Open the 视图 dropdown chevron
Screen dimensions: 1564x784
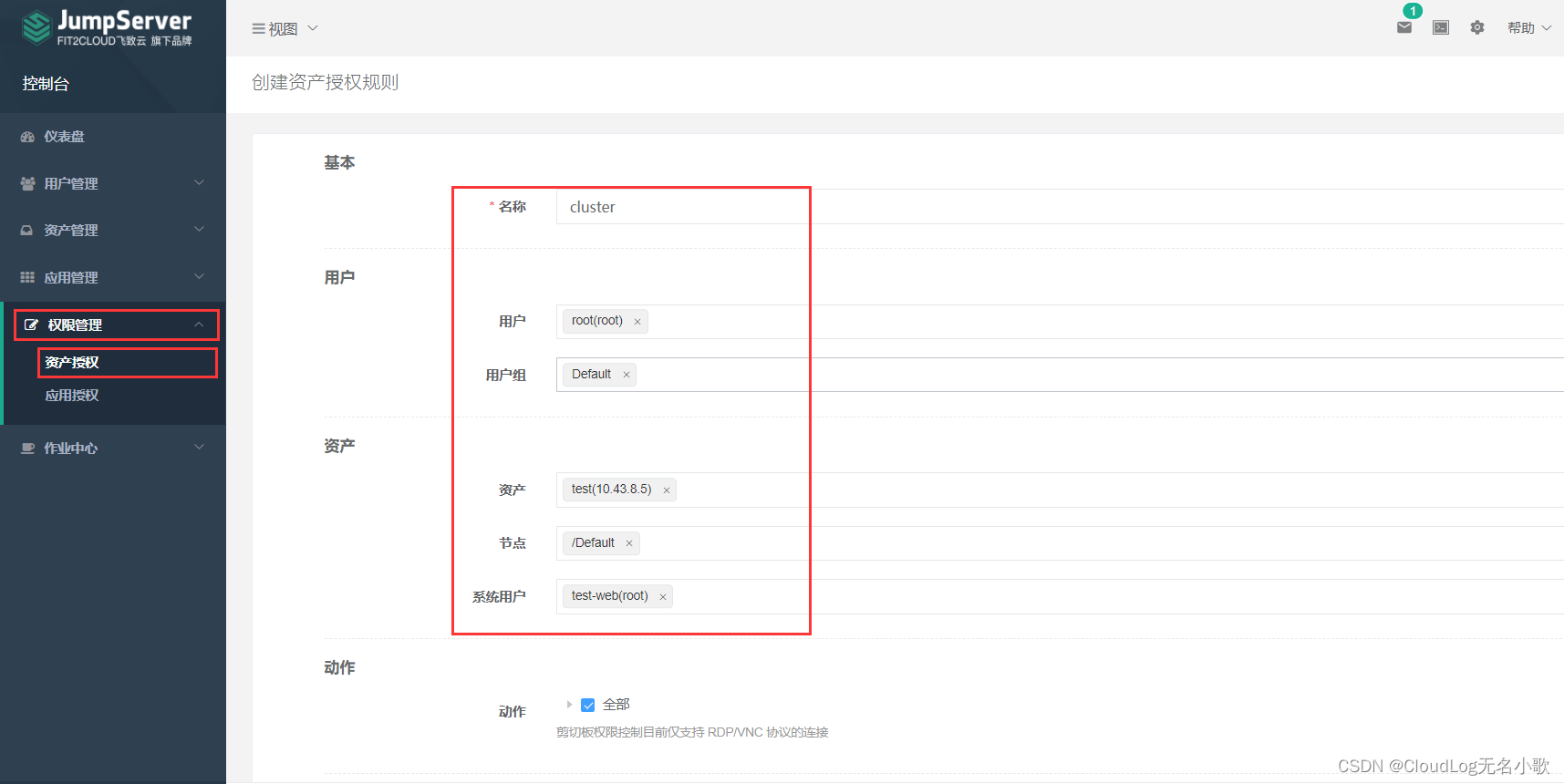pyautogui.click(x=313, y=28)
